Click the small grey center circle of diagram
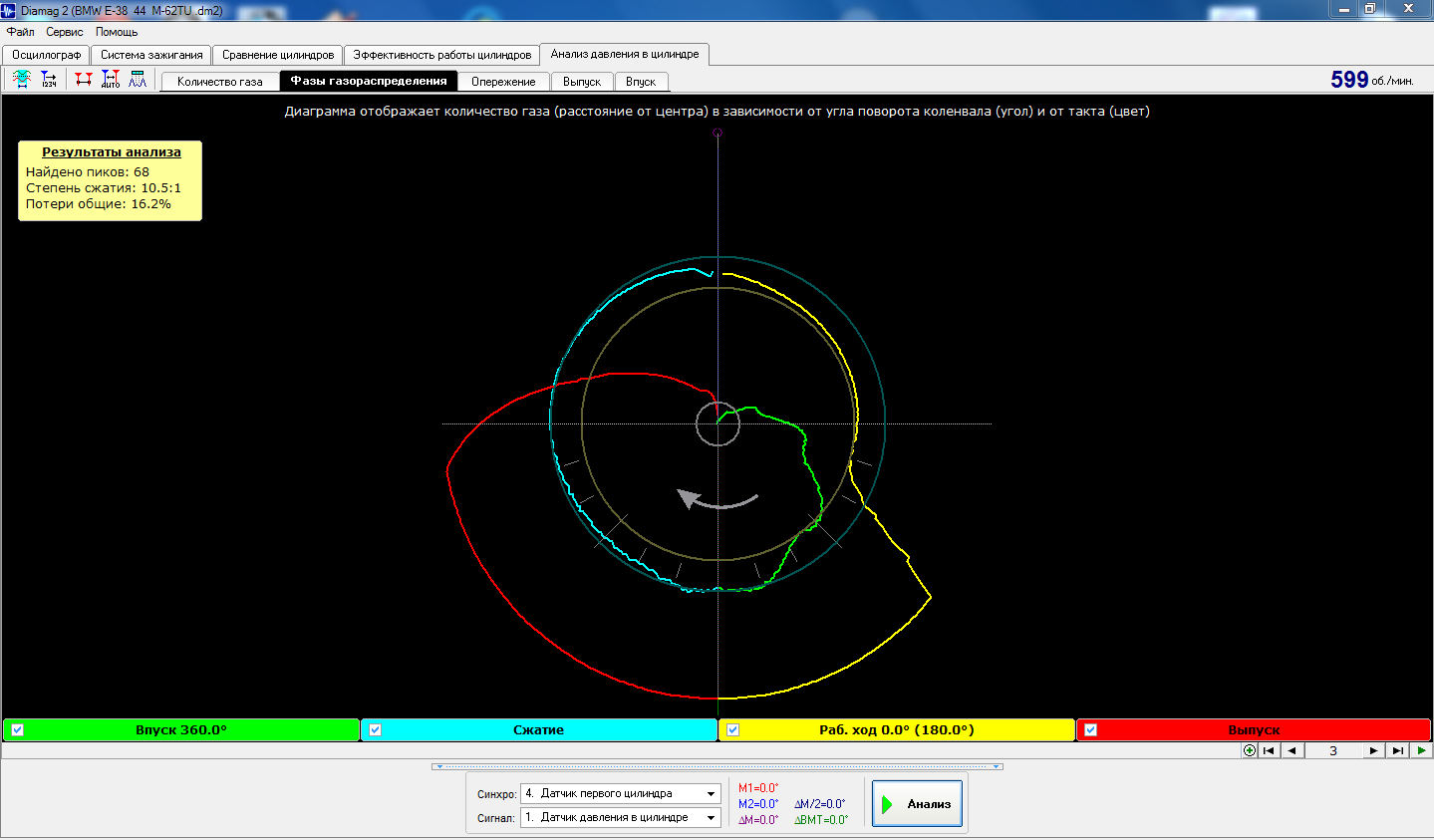The height and width of the screenshot is (840, 1434). pos(717,423)
